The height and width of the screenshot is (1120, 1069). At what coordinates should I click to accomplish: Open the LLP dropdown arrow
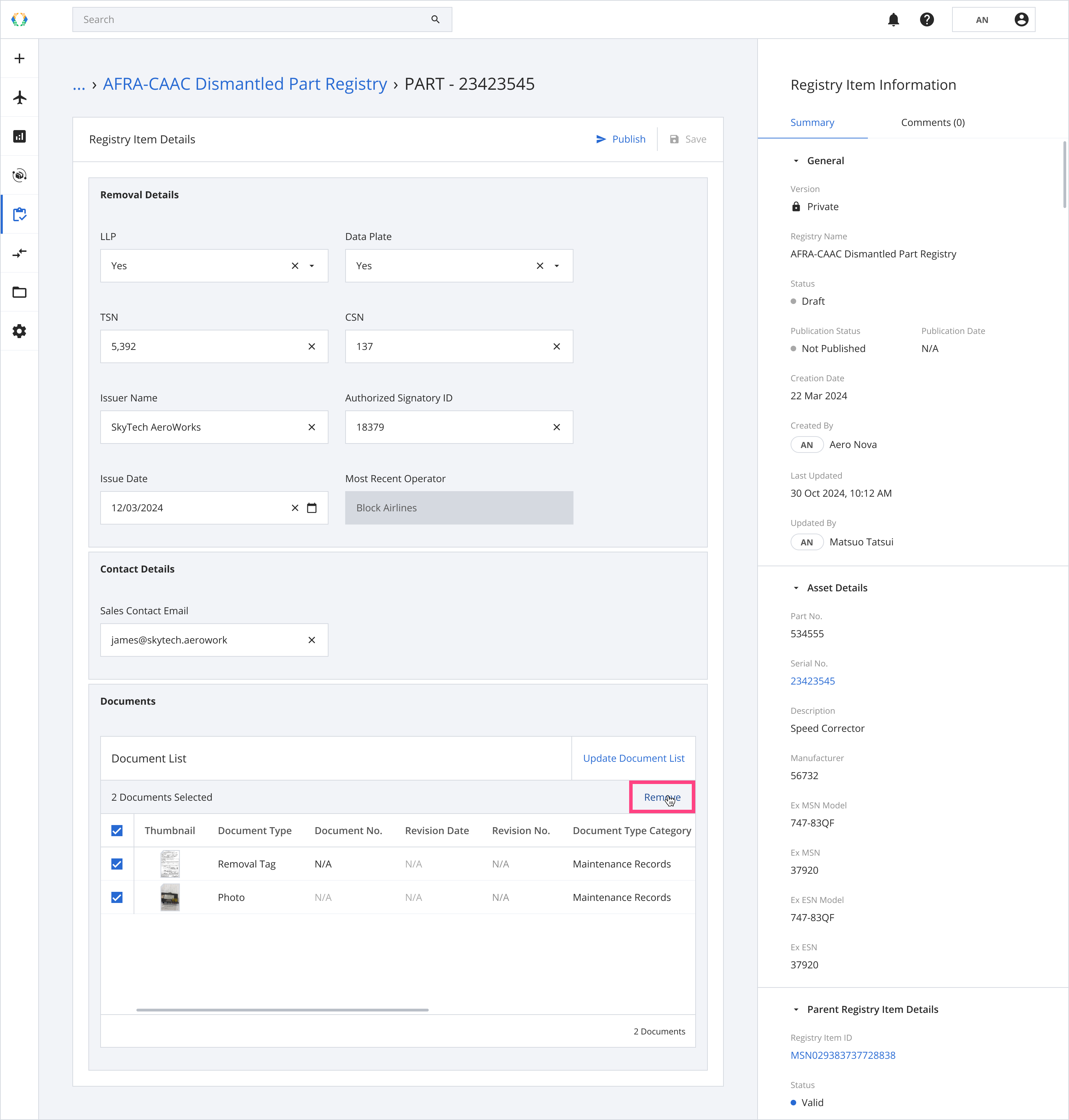point(312,266)
